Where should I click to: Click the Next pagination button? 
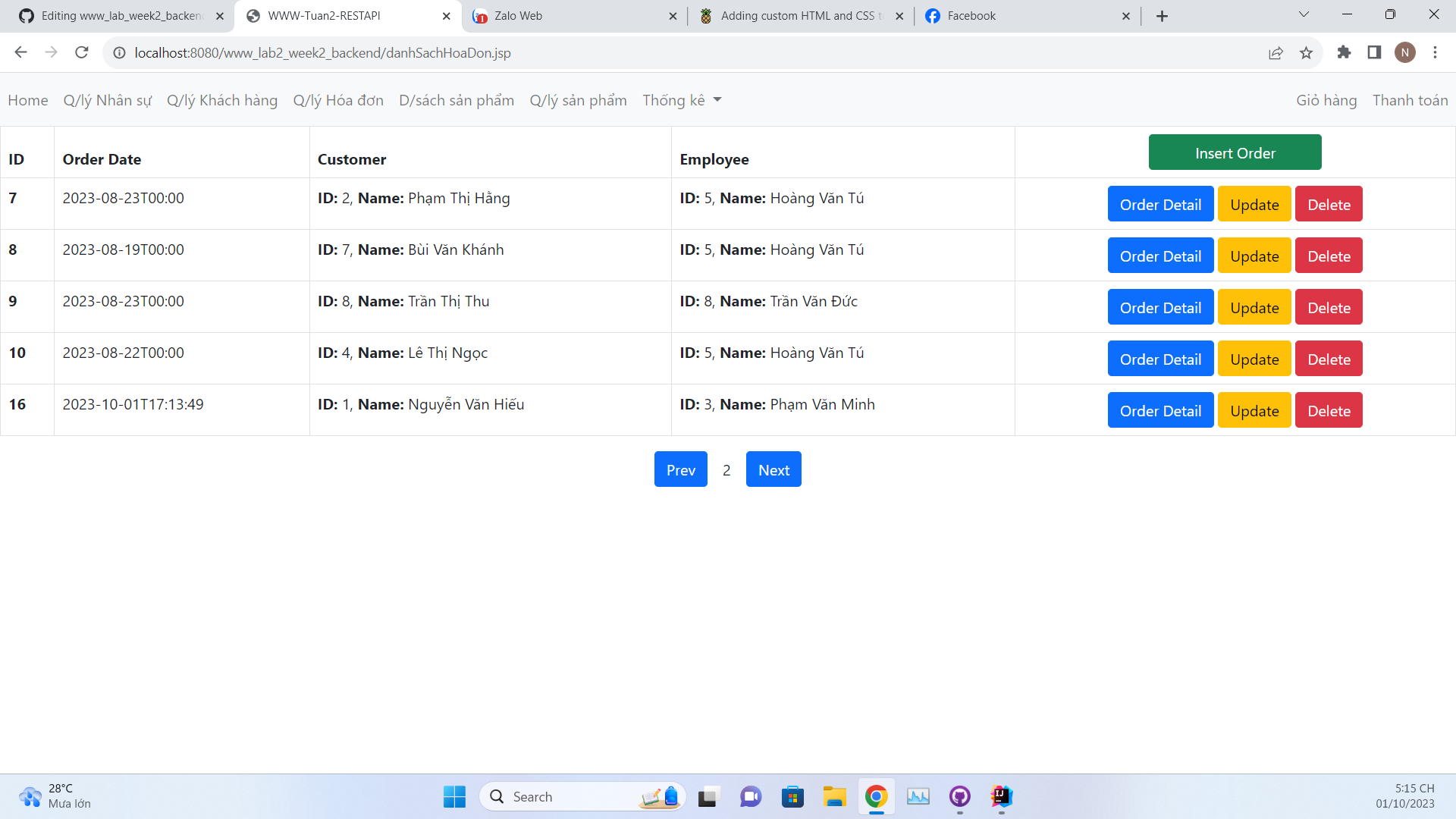[773, 469]
